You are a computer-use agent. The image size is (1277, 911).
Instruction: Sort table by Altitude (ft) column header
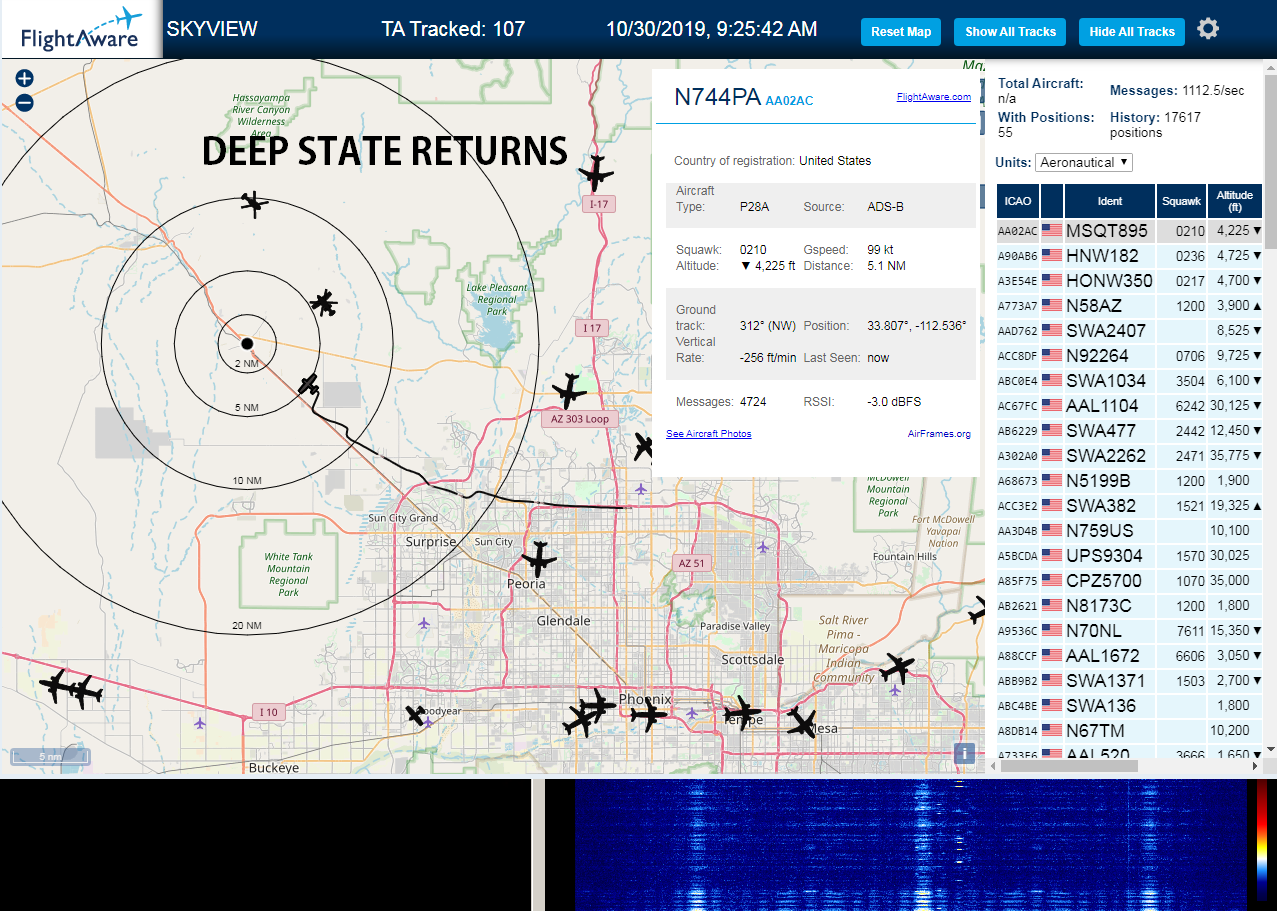point(1235,201)
